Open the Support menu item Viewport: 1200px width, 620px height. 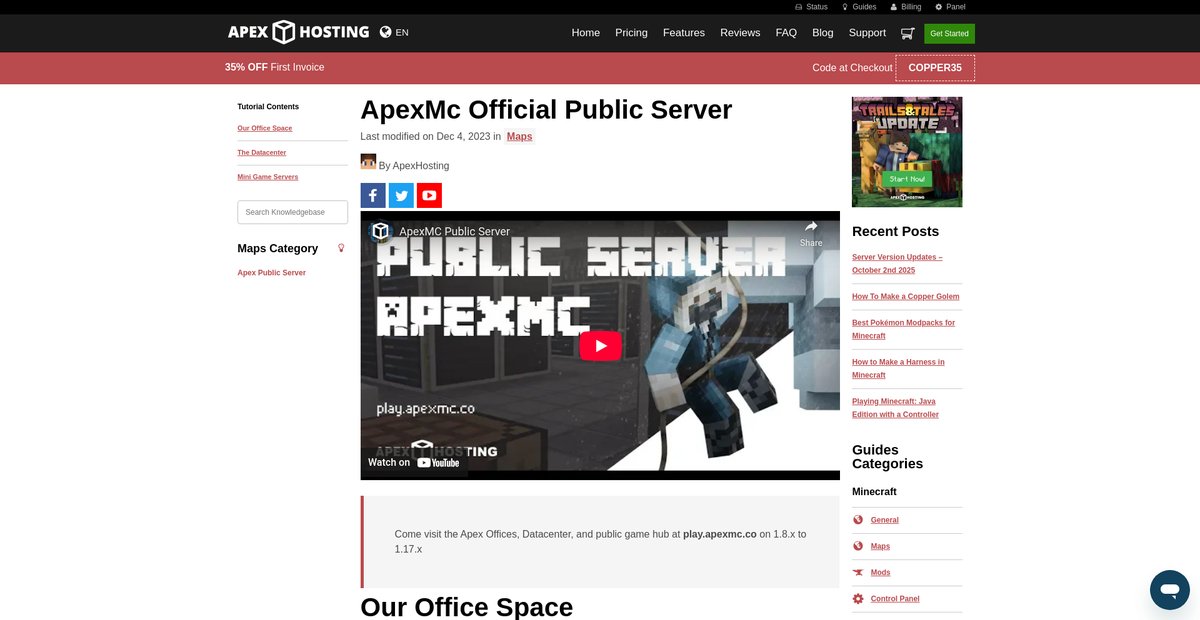(867, 33)
